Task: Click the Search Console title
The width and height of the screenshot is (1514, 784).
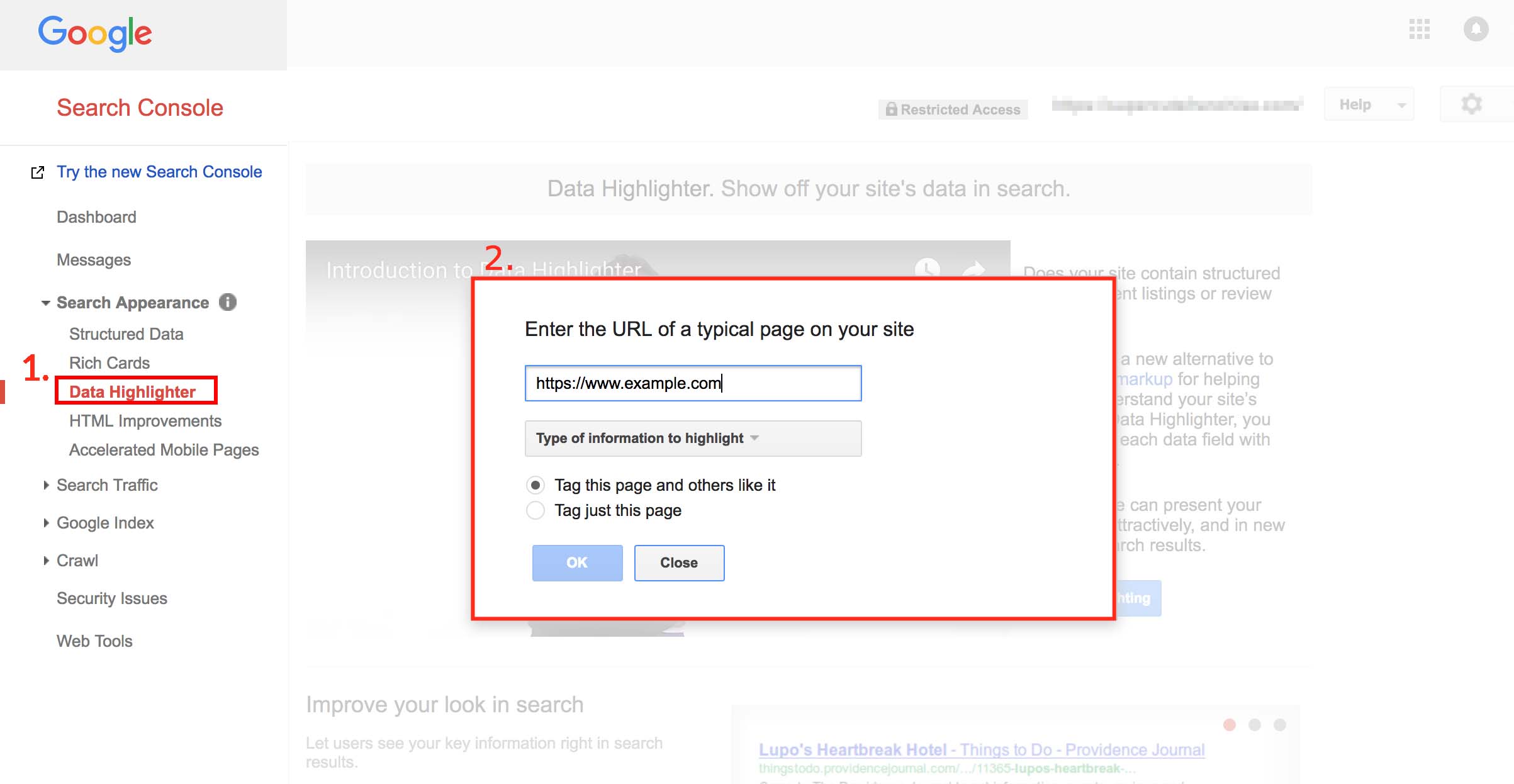Action: (x=140, y=108)
